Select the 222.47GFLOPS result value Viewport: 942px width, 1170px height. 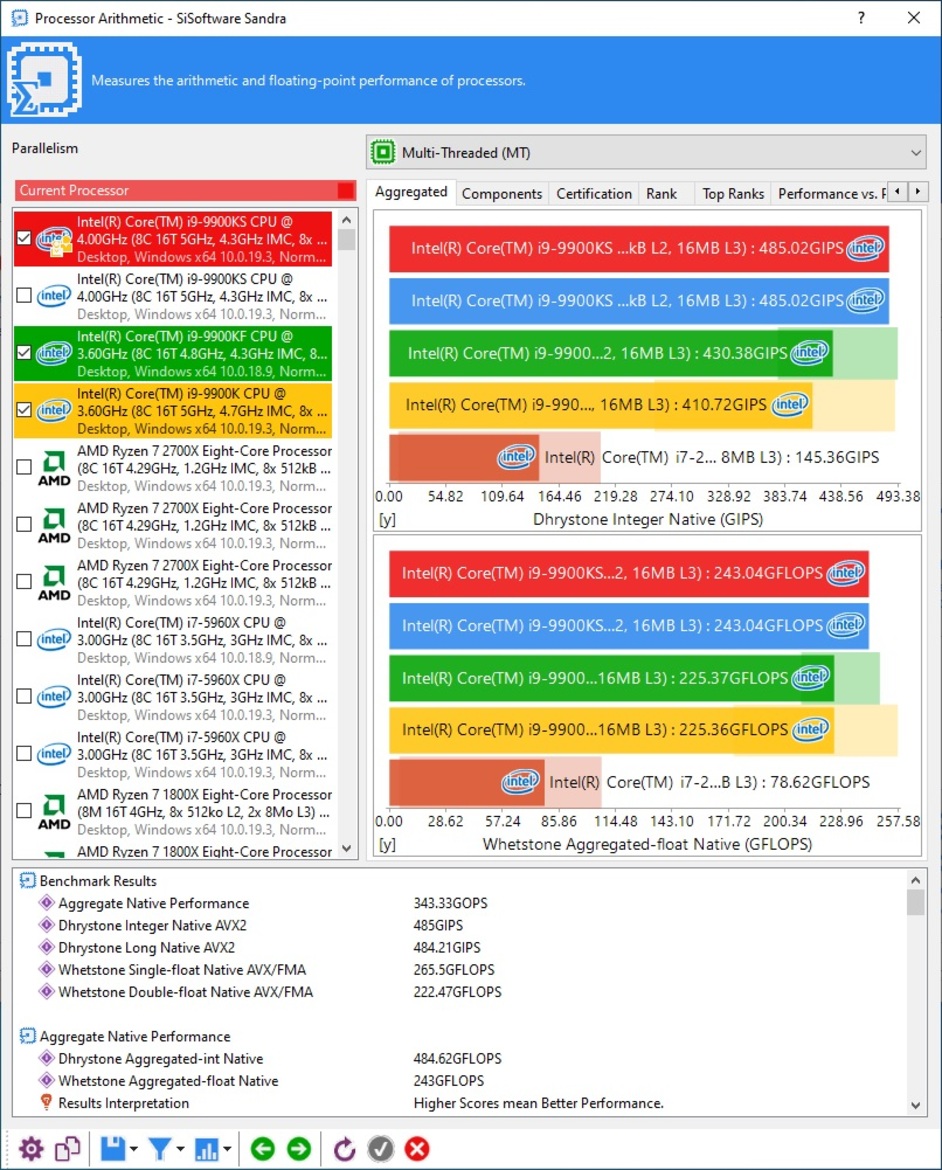click(x=458, y=992)
